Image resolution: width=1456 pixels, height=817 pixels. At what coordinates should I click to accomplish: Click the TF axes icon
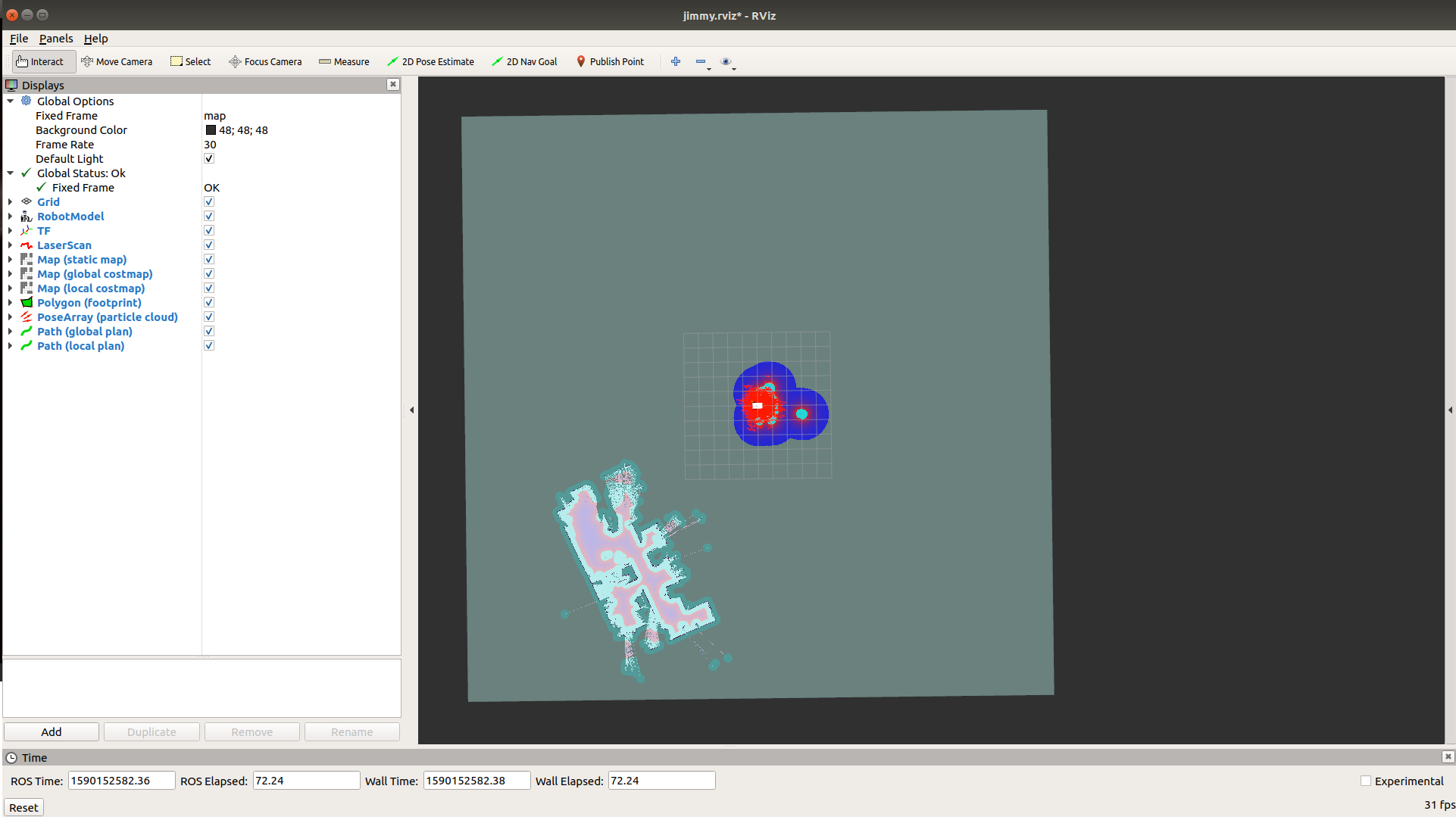27,230
